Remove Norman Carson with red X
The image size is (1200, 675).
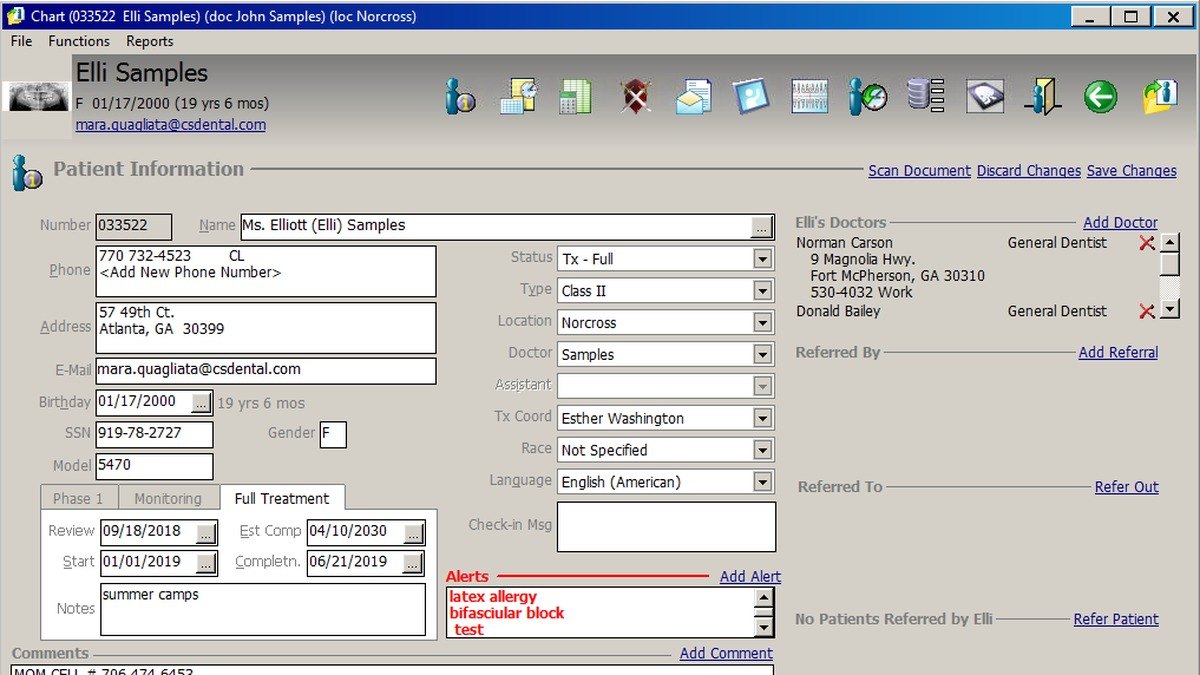[1147, 243]
